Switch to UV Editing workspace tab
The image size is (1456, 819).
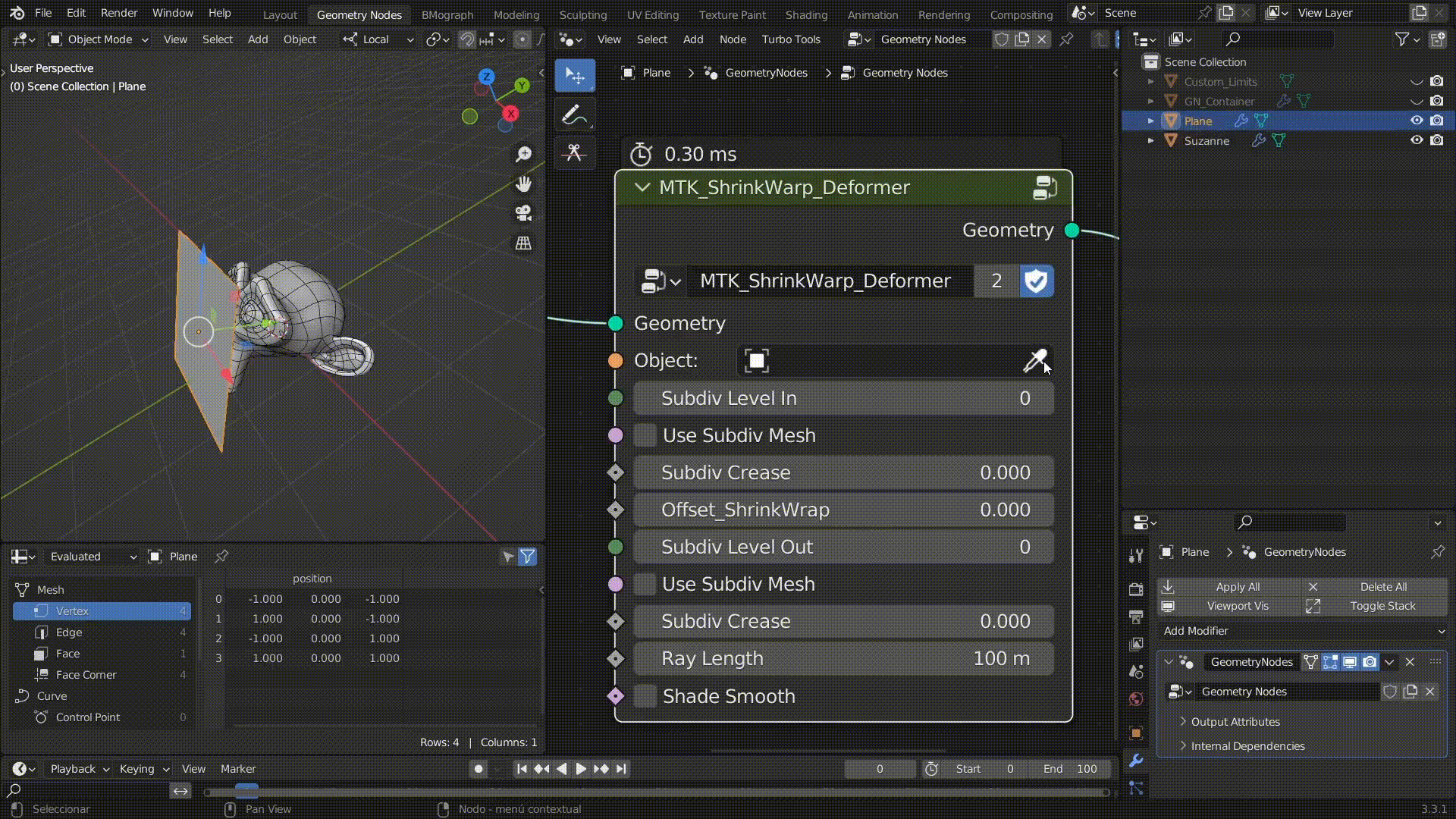[652, 14]
